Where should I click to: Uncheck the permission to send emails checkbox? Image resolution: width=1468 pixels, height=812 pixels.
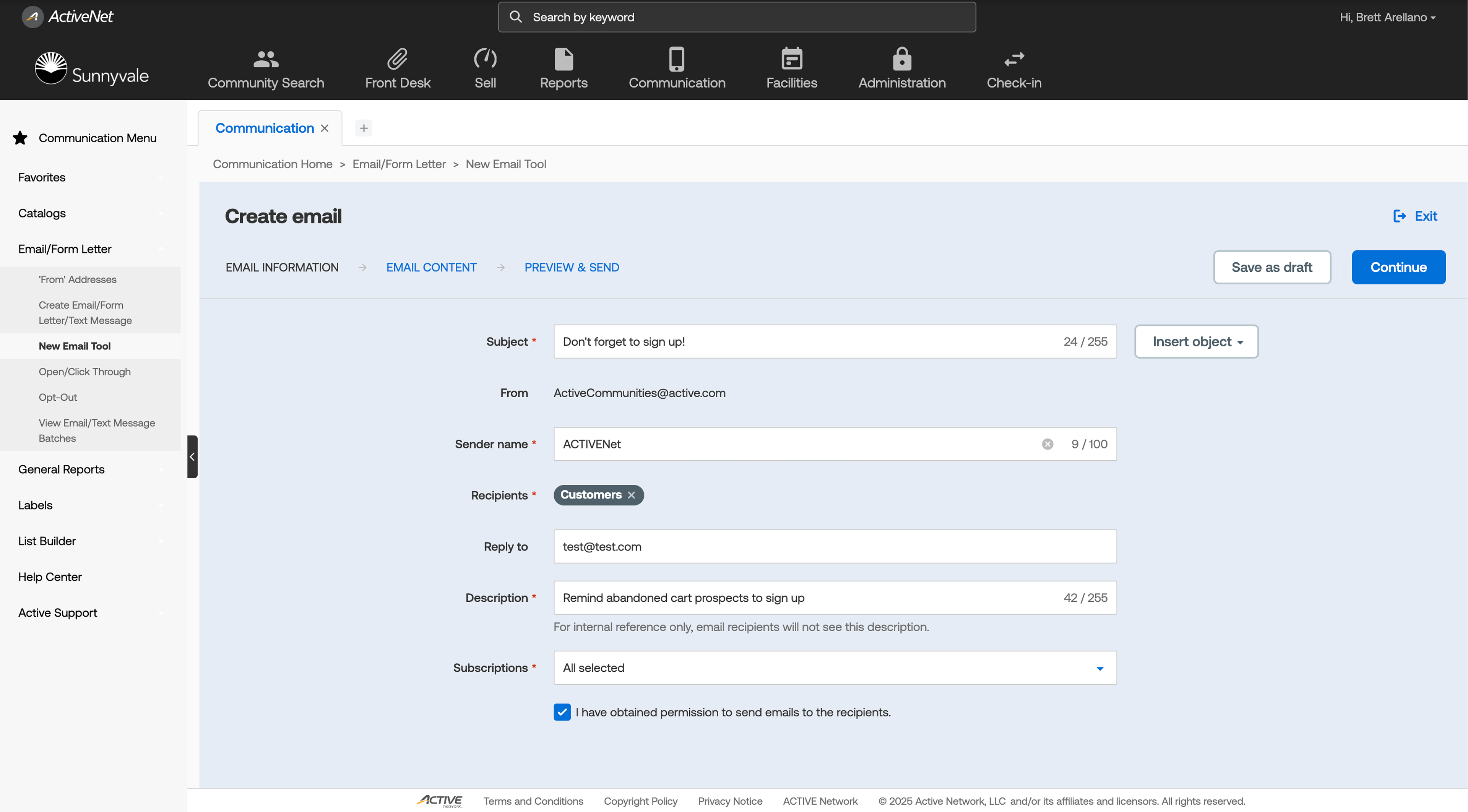pyautogui.click(x=562, y=712)
